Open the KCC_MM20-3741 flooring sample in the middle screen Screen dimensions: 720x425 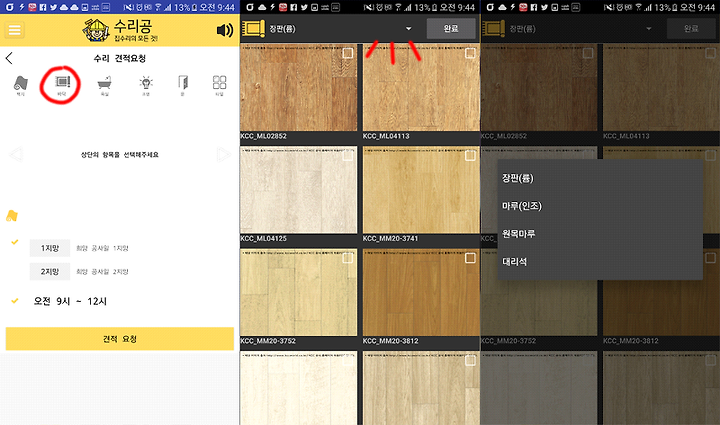click(x=421, y=190)
